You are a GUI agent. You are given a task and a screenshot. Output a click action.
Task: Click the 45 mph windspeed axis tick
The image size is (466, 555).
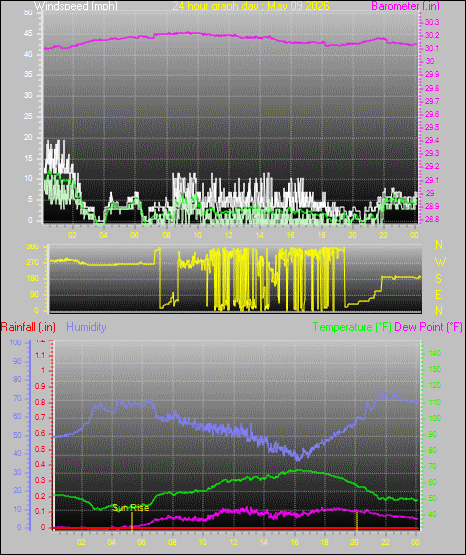click(28, 34)
